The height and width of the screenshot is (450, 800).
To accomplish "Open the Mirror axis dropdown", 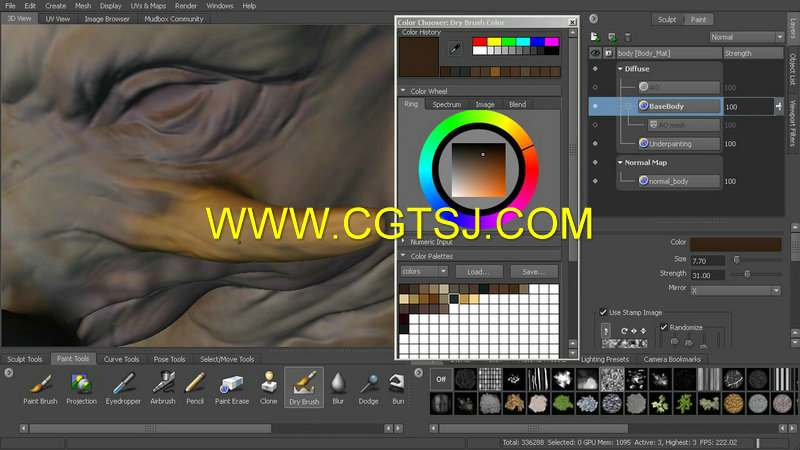I will click(x=736, y=290).
